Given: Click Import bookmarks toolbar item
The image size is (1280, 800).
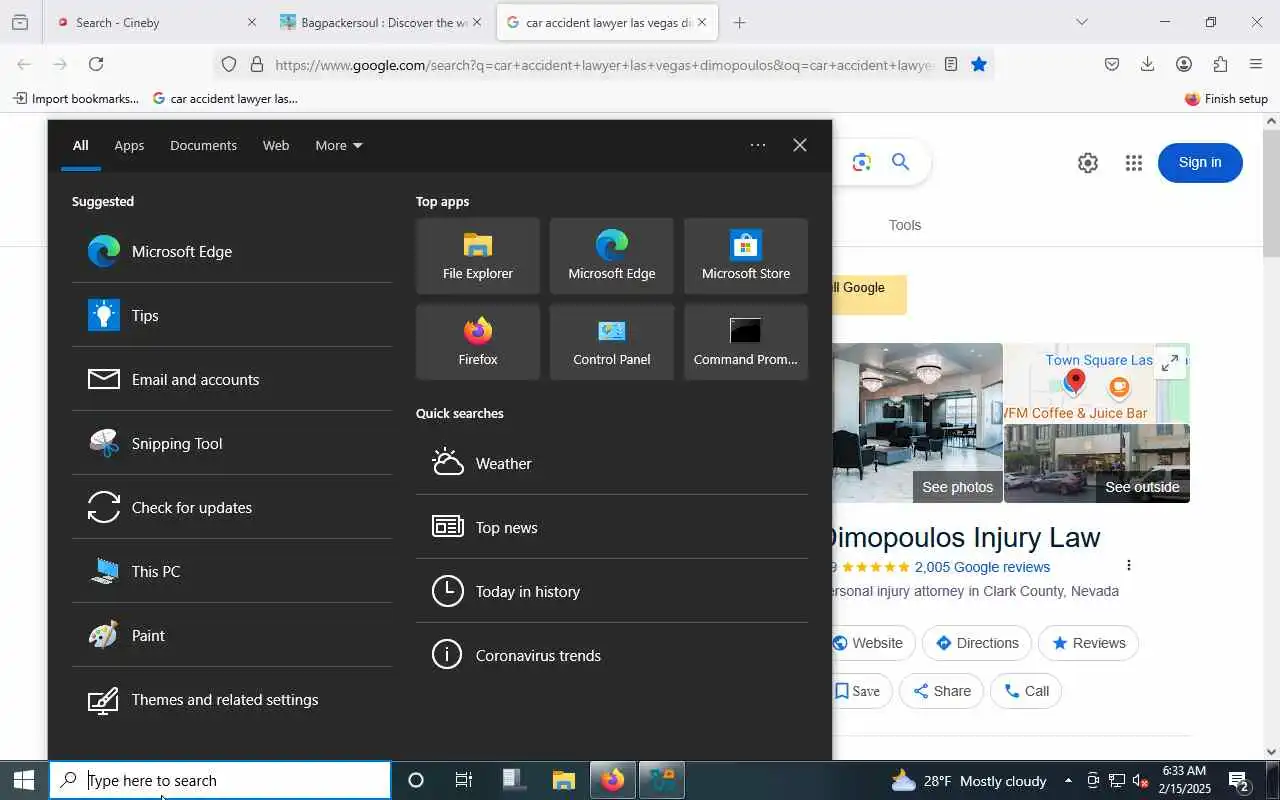Looking at the screenshot, I should [x=76, y=98].
